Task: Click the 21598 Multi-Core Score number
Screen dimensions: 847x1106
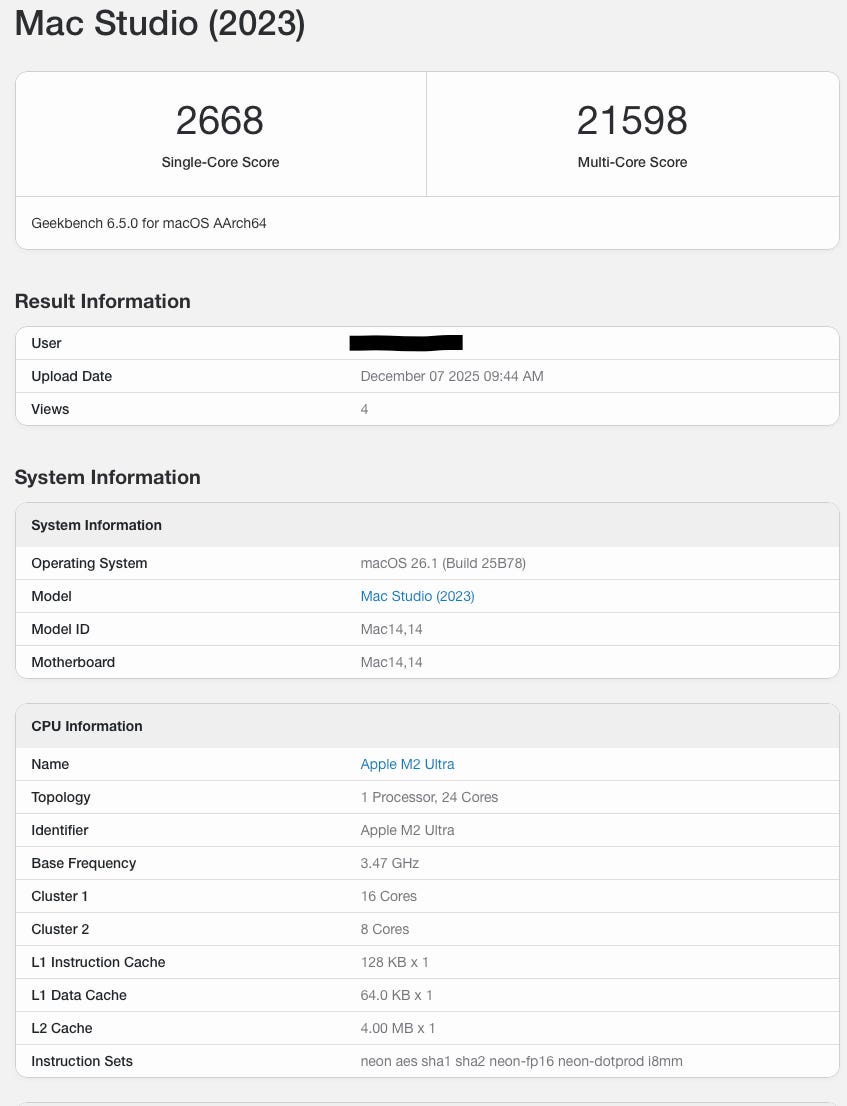Action: click(632, 121)
